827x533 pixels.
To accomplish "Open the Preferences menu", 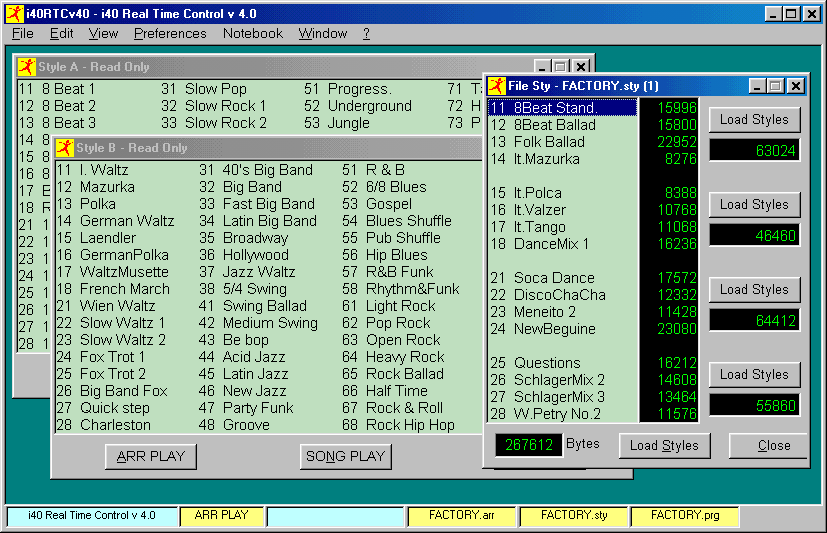I will 170,33.
